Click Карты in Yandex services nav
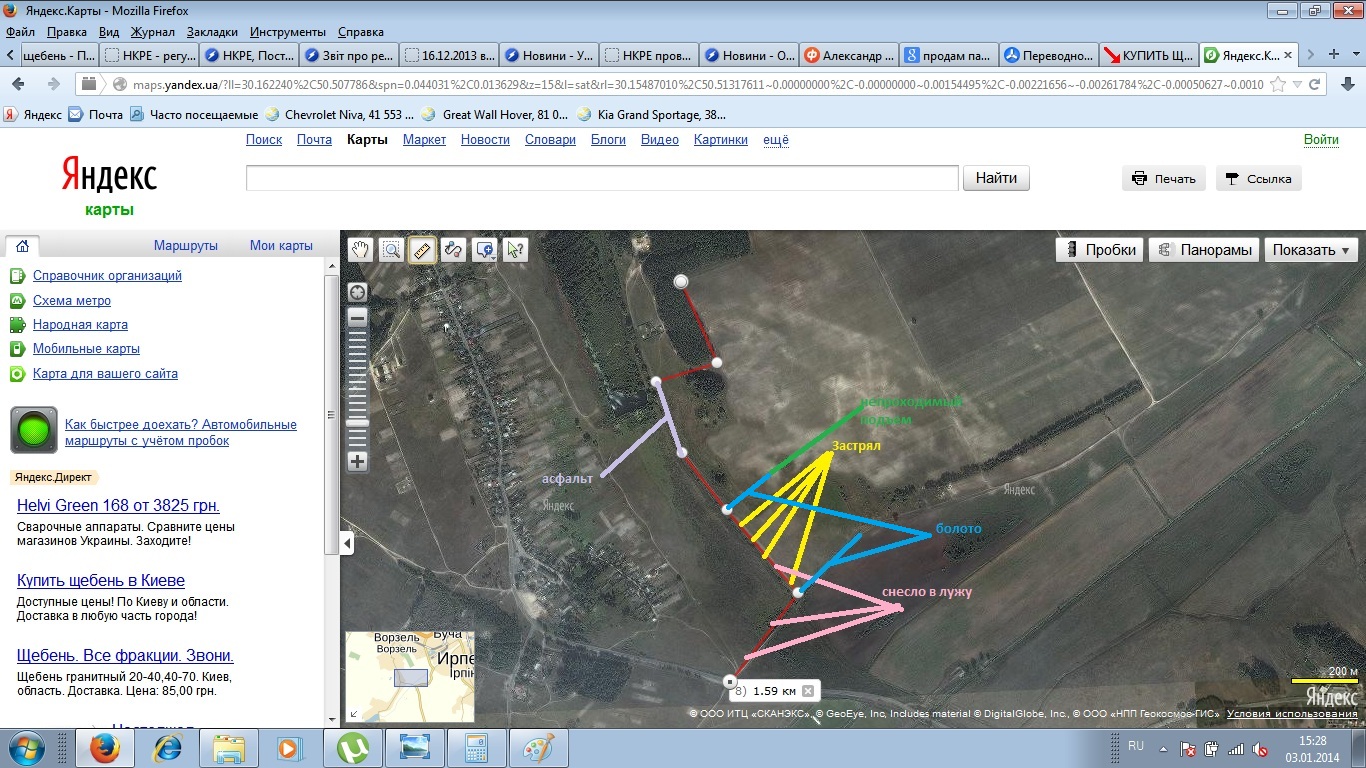1366x768 pixels. (367, 140)
